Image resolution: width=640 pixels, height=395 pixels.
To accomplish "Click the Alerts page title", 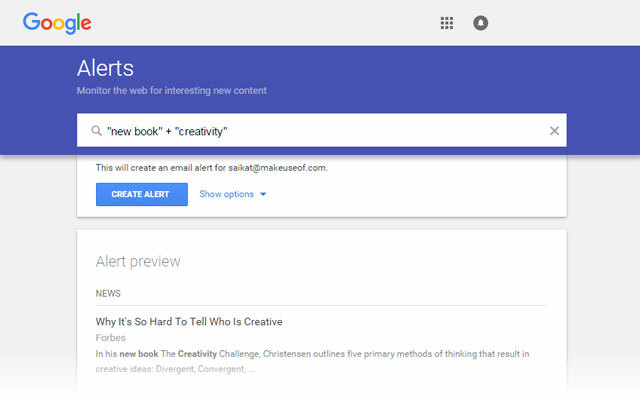I will point(105,68).
